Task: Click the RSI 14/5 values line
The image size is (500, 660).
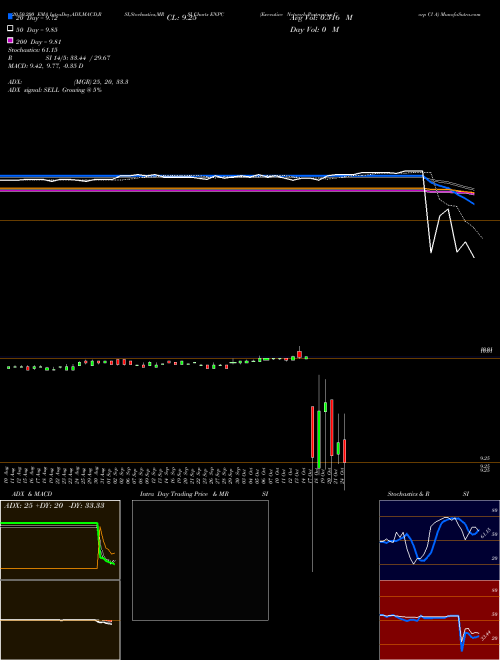Action: click(x=59, y=58)
